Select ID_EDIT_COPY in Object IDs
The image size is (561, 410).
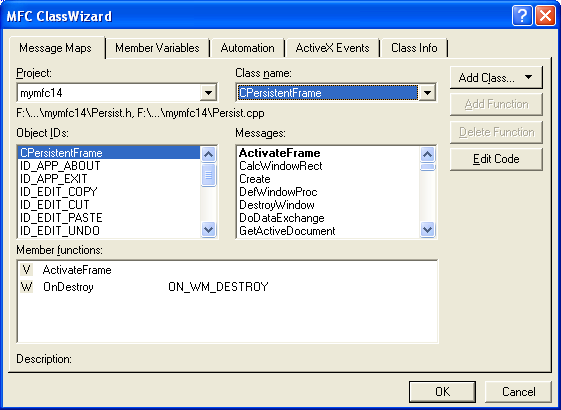pyautogui.click(x=109, y=192)
